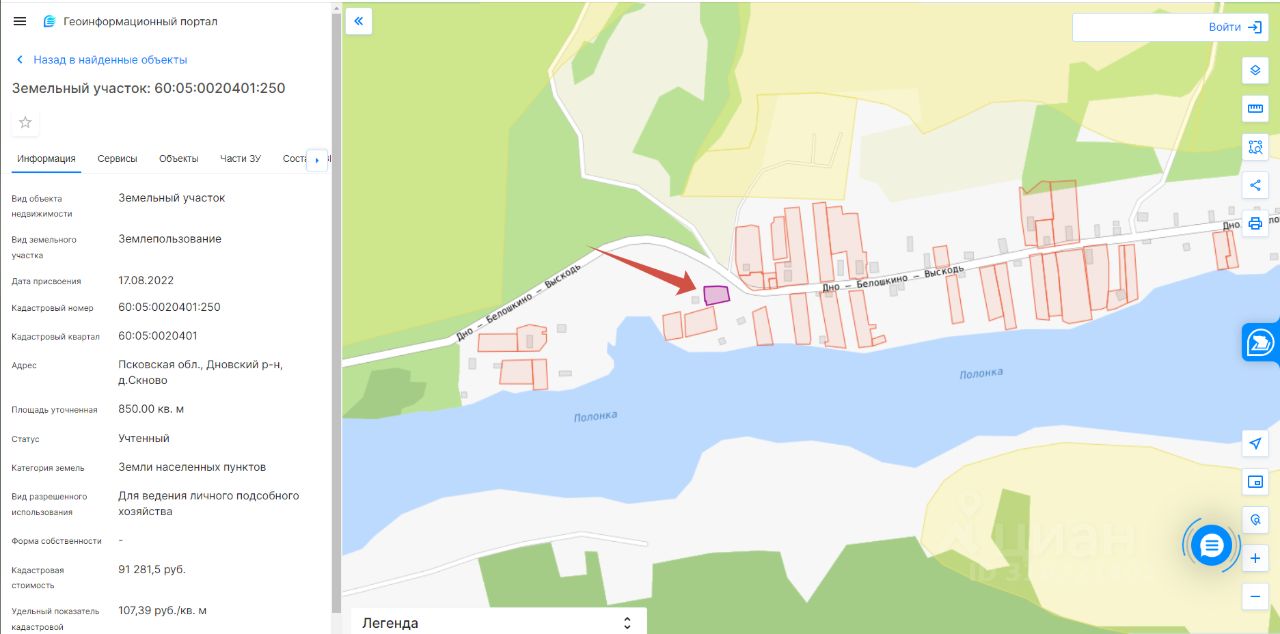Activate the area selection tool
Image resolution: width=1280 pixels, height=634 pixels.
click(1255, 147)
